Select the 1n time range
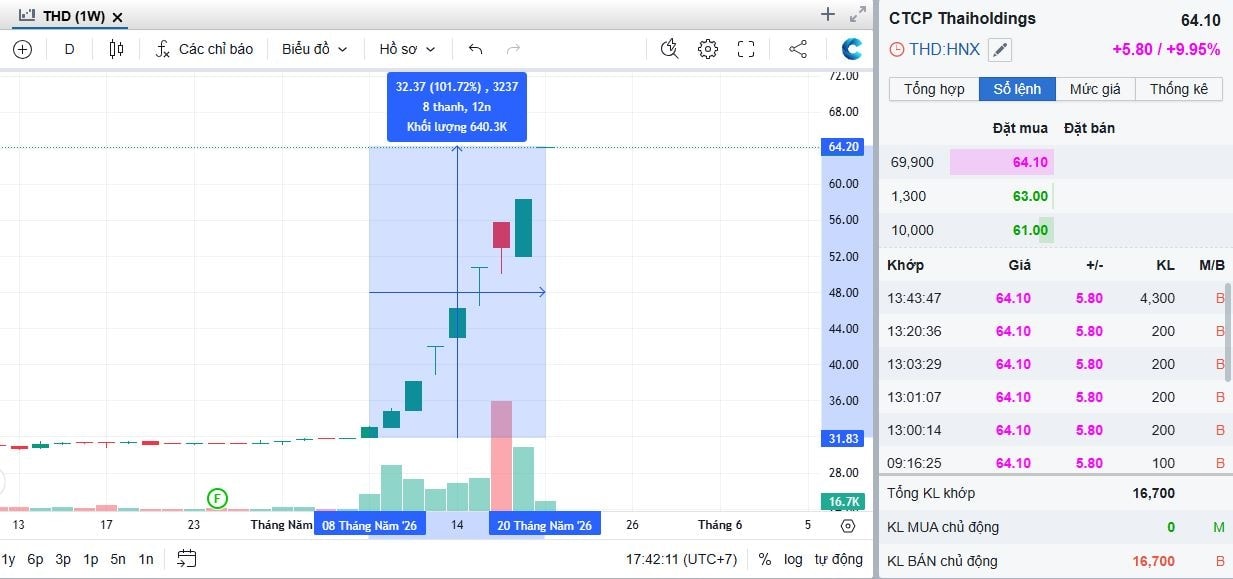The width and height of the screenshot is (1233, 579). [x=146, y=559]
